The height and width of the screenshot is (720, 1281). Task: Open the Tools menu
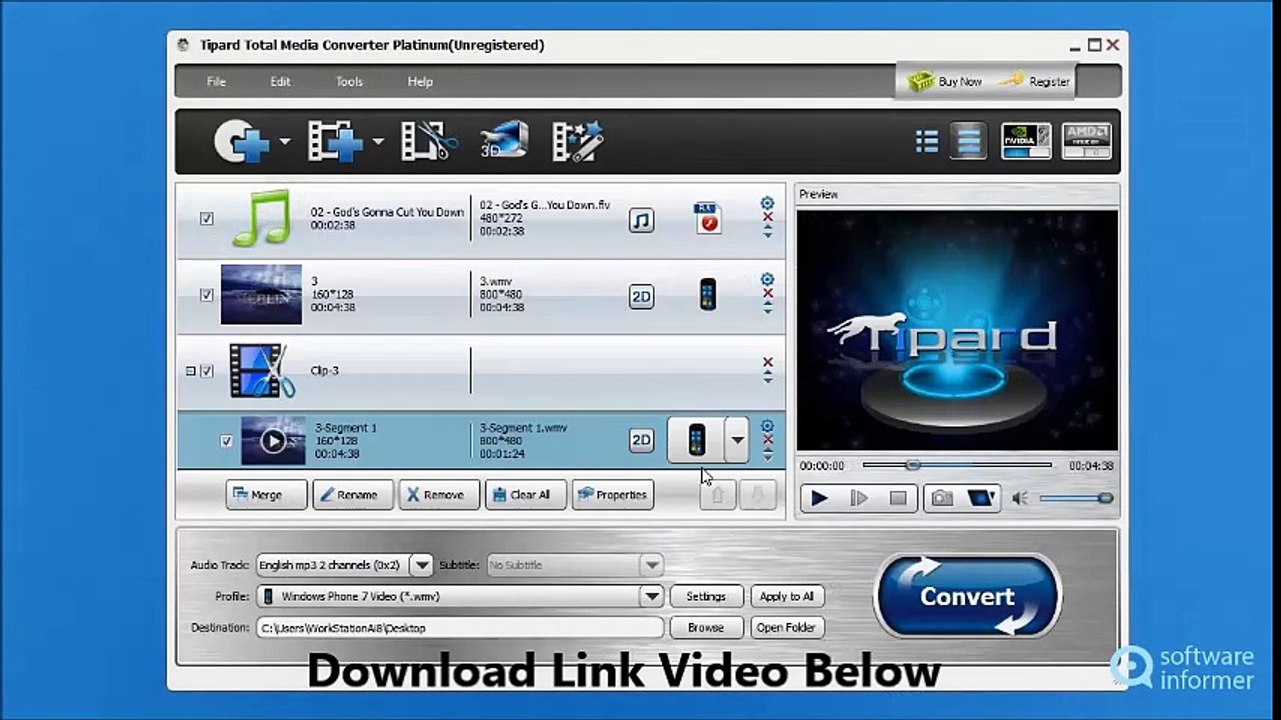click(x=349, y=82)
